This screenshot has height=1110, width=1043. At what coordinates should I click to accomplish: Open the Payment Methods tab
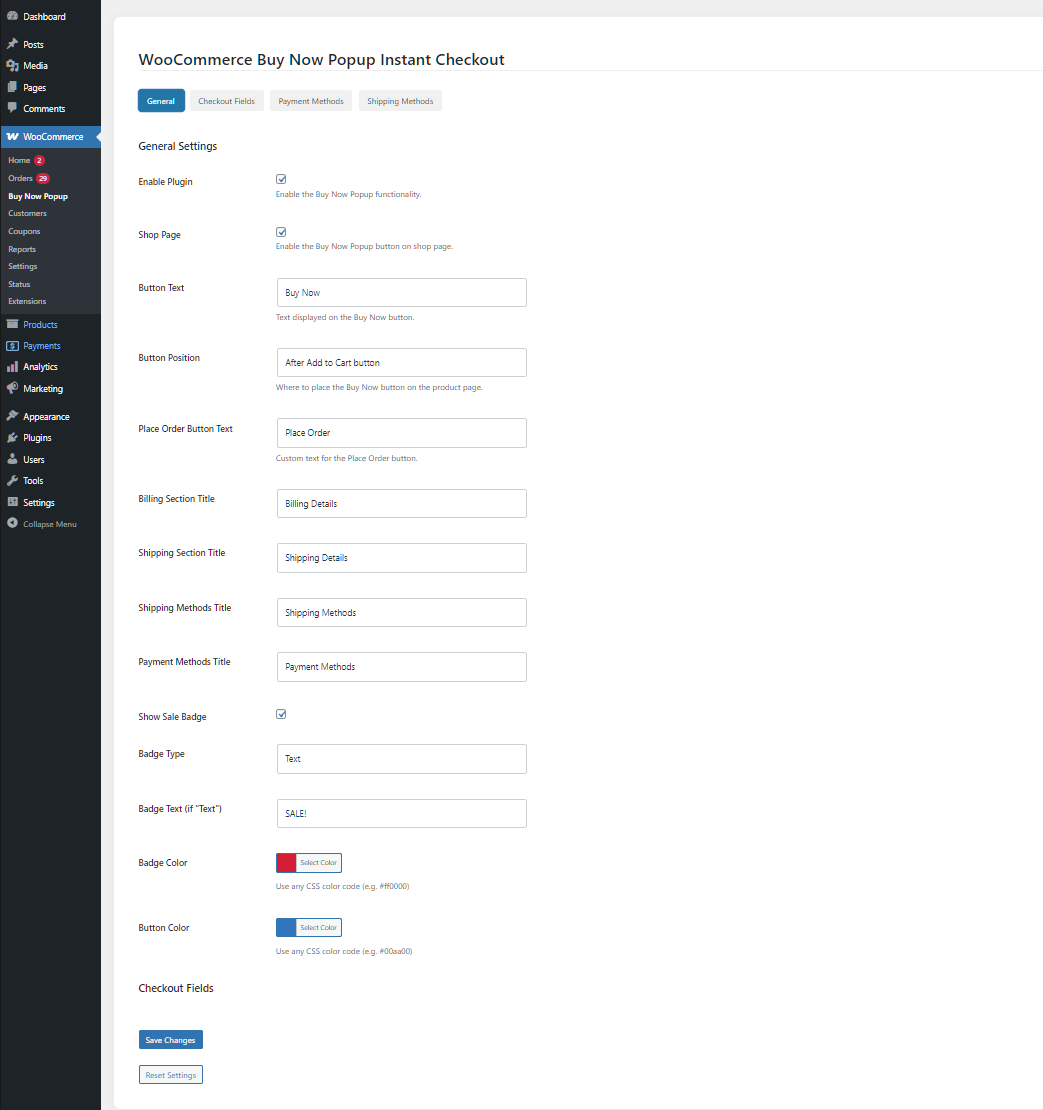pos(311,101)
